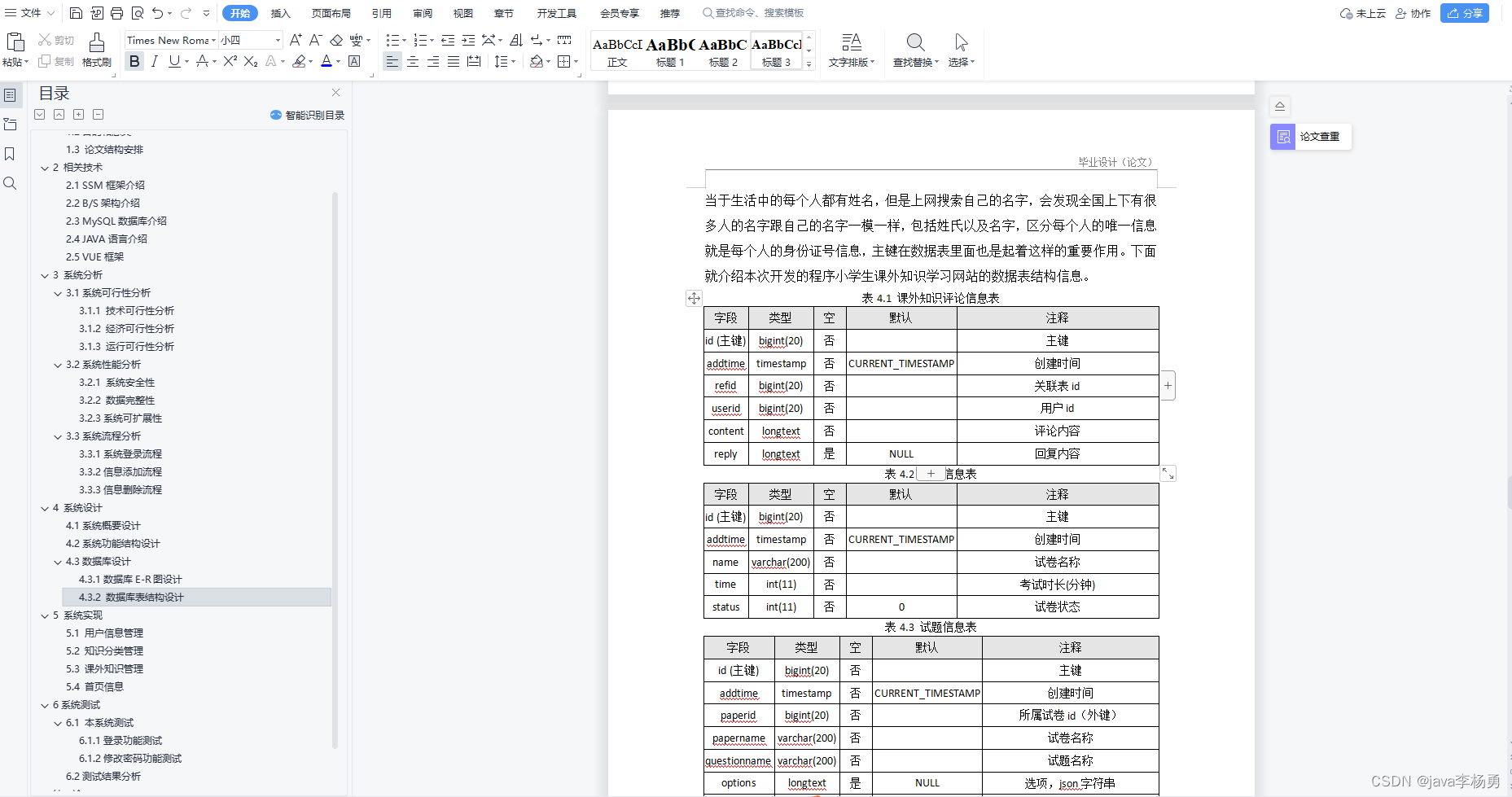
Task: Click the paragraph shading fill bucket
Action: (536, 61)
